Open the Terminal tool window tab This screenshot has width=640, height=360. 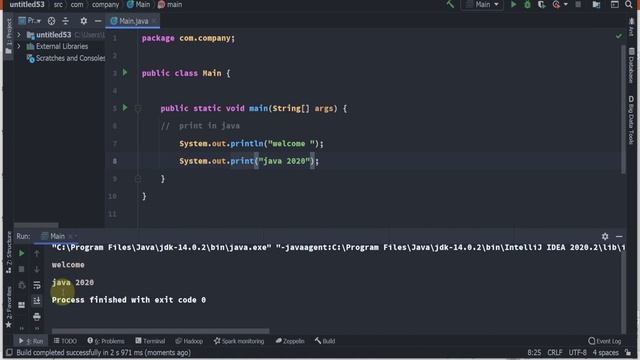(x=150, y=341)
